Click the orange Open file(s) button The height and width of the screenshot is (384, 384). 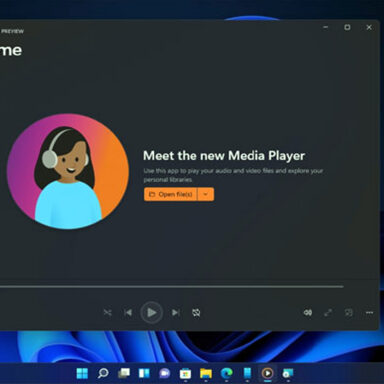click(170, 194)
